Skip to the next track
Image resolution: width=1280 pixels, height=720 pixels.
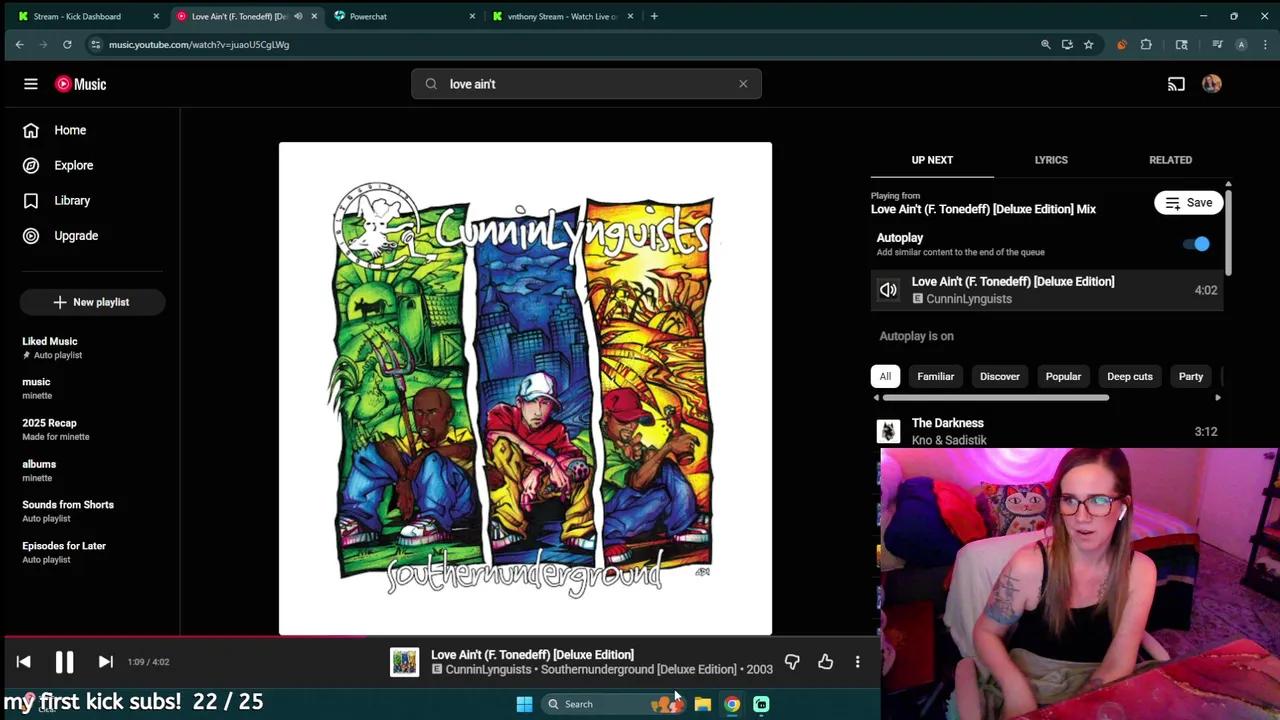(x=105, y=662)
